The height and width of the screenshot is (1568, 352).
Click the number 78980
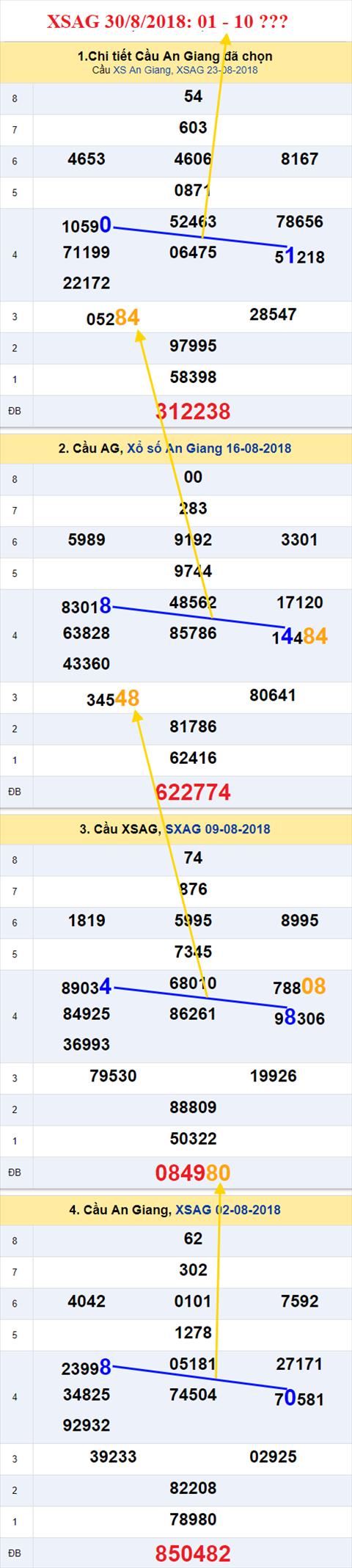point(193,1520)
